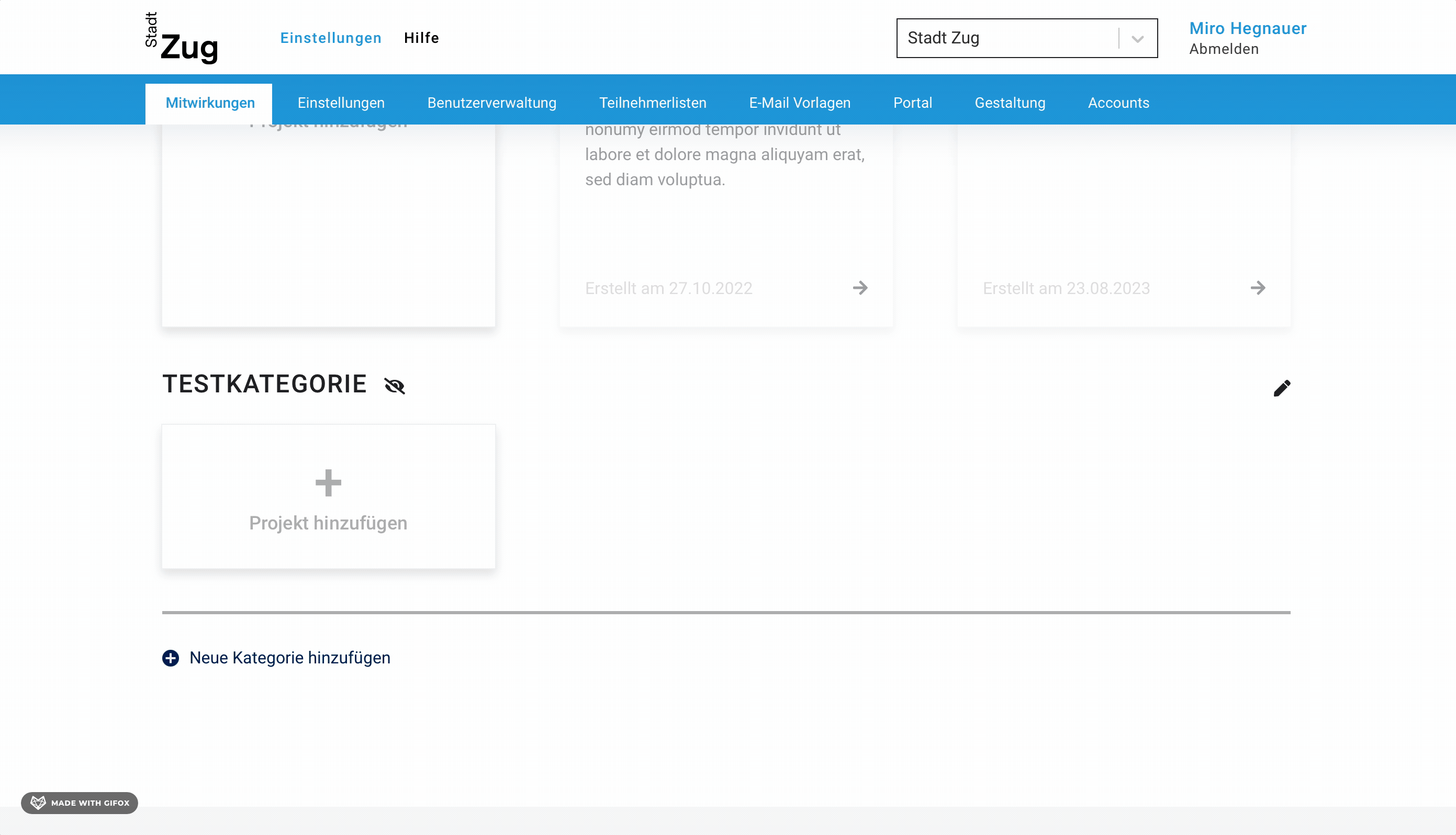1456x835 pixels.
Task: Open project created 23.08.2023 via arrow
Action: point(1258,288)
